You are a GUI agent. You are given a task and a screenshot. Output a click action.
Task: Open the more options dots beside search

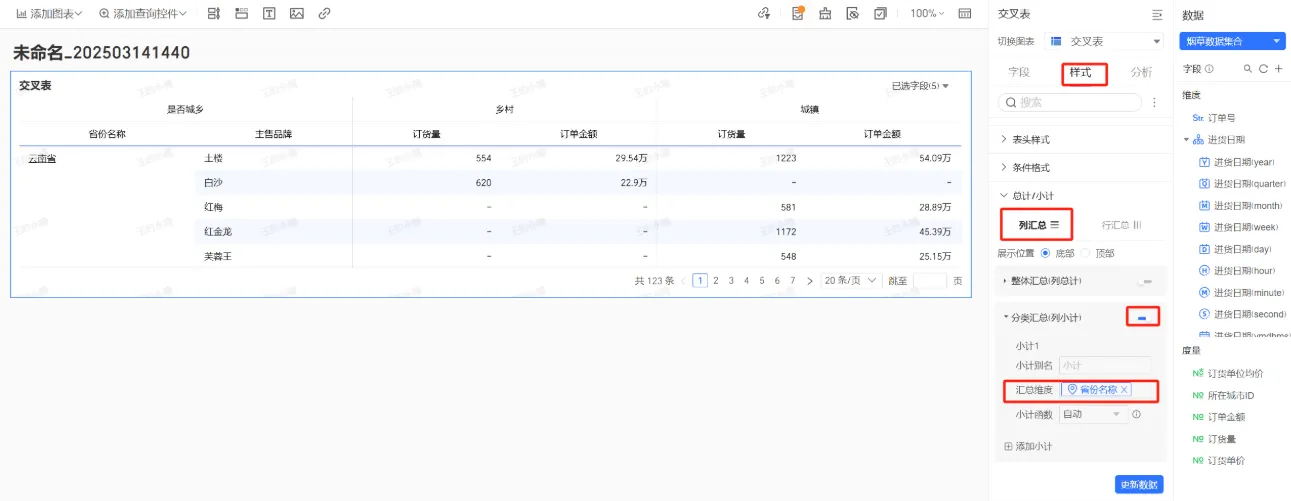[x=1155, y=102]
